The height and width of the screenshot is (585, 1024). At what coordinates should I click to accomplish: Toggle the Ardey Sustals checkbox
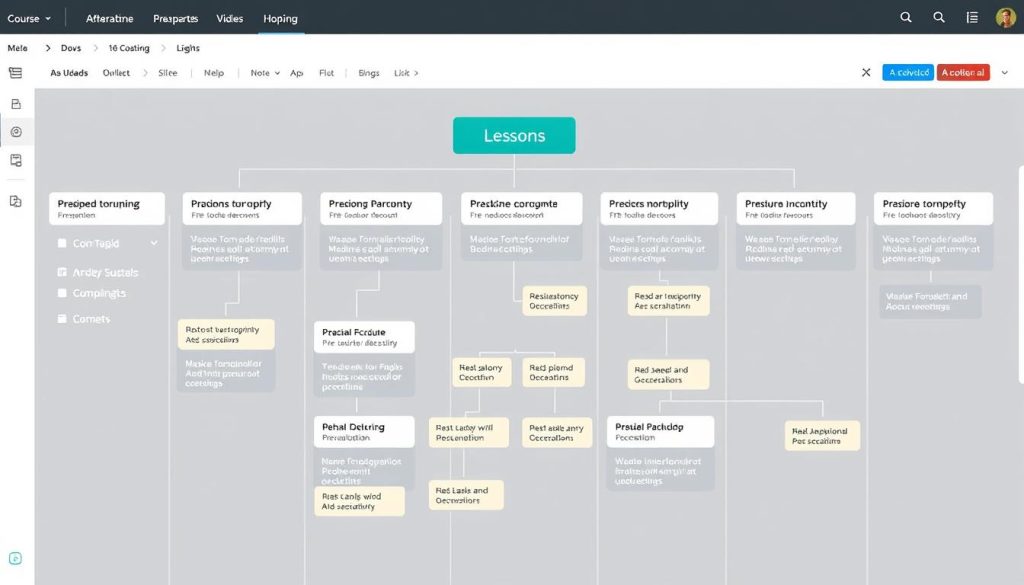tap(63, 272)
